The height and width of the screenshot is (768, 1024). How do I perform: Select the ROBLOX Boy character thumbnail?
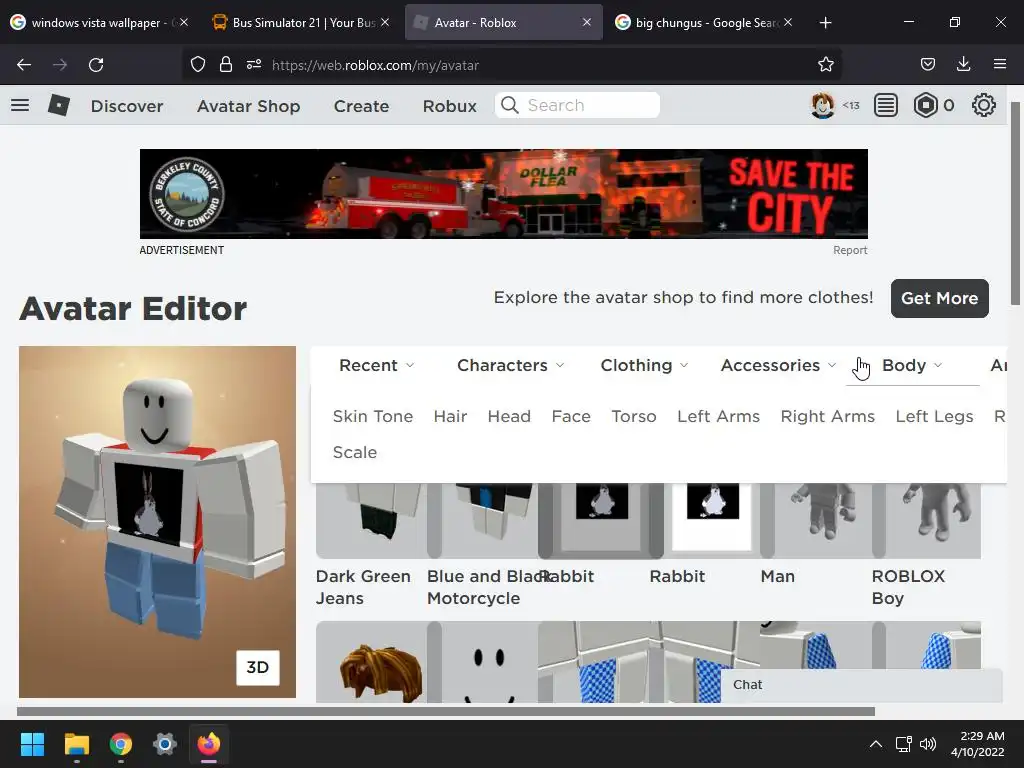coord(926,520)
